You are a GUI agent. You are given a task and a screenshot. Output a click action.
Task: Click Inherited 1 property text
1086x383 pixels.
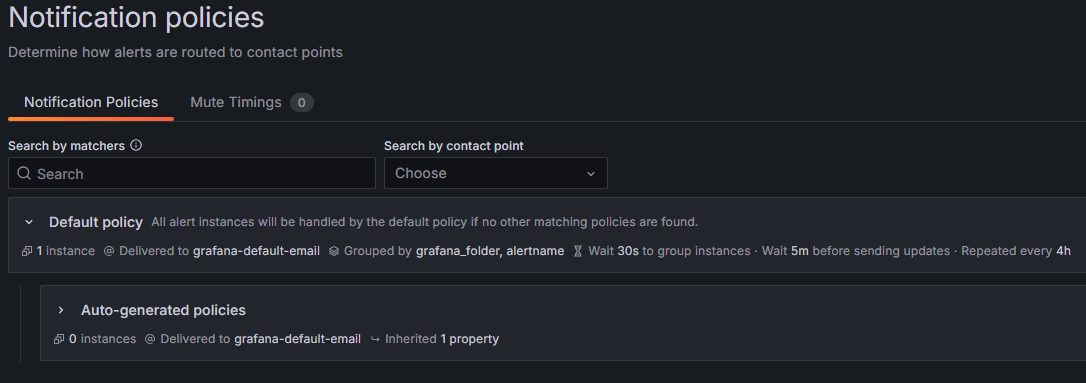tap(442, 339)
